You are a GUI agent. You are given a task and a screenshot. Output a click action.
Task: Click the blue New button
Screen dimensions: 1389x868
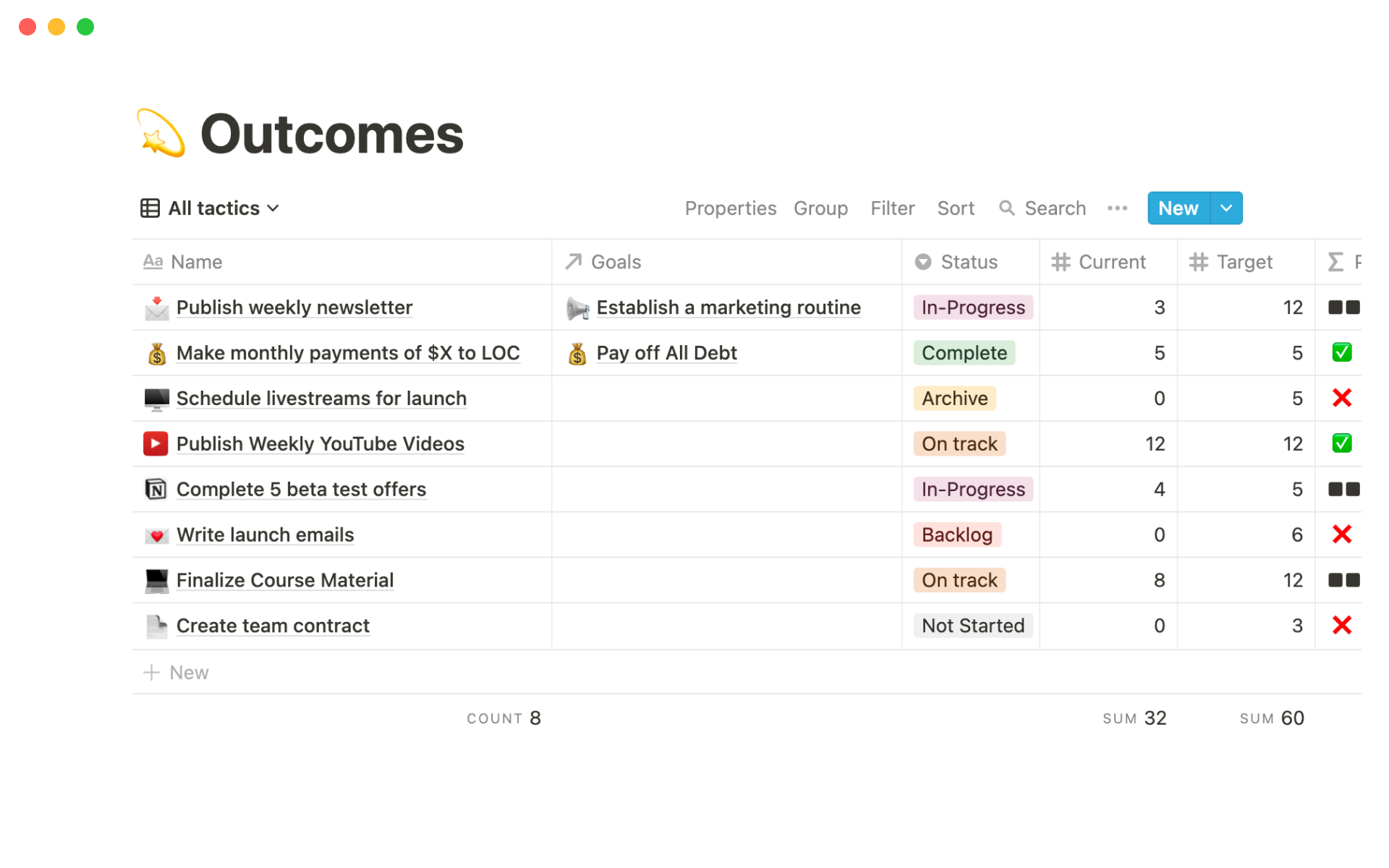click(x=1177, y=208)
